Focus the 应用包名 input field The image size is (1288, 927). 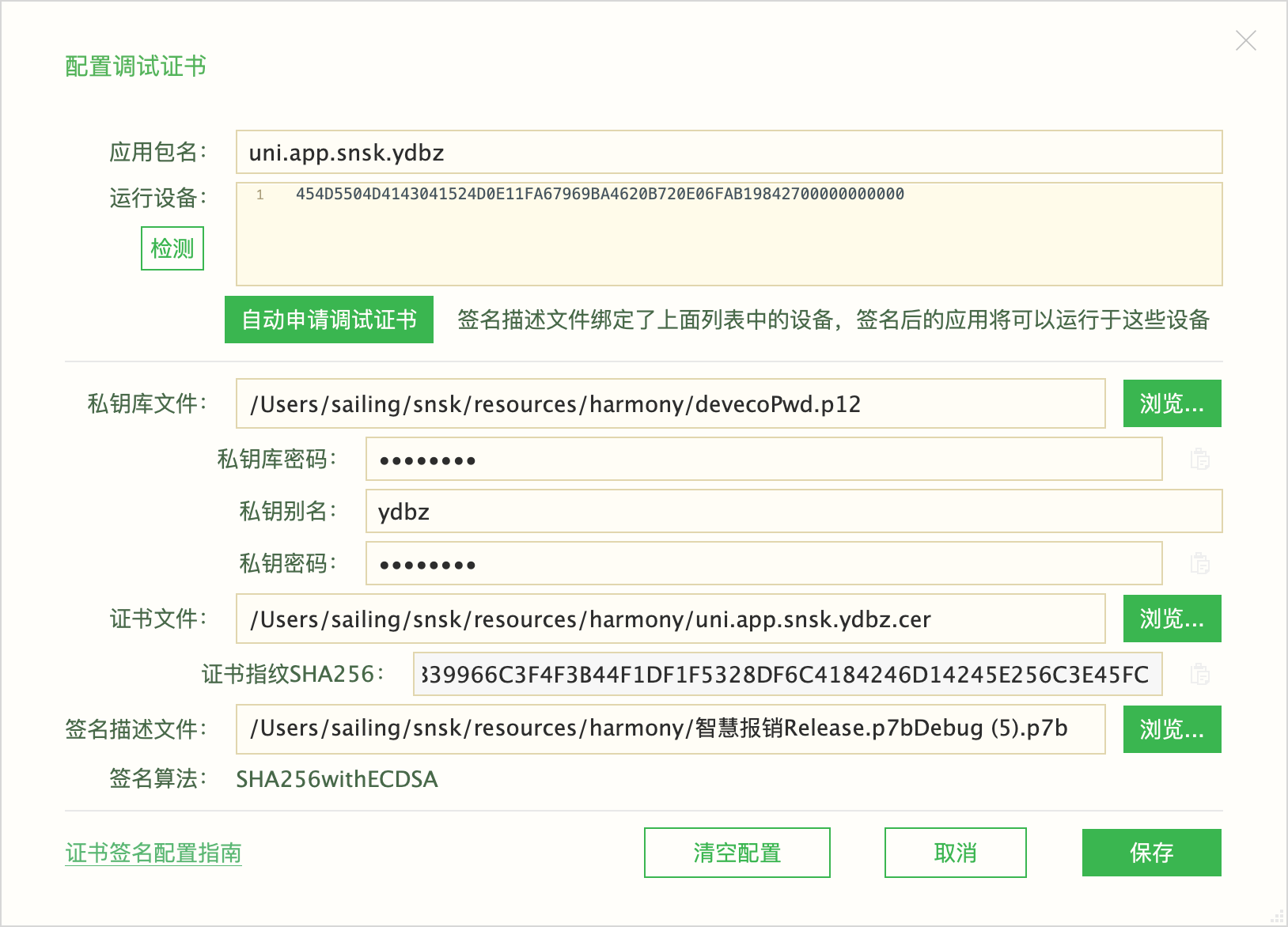tap(728, 153)
